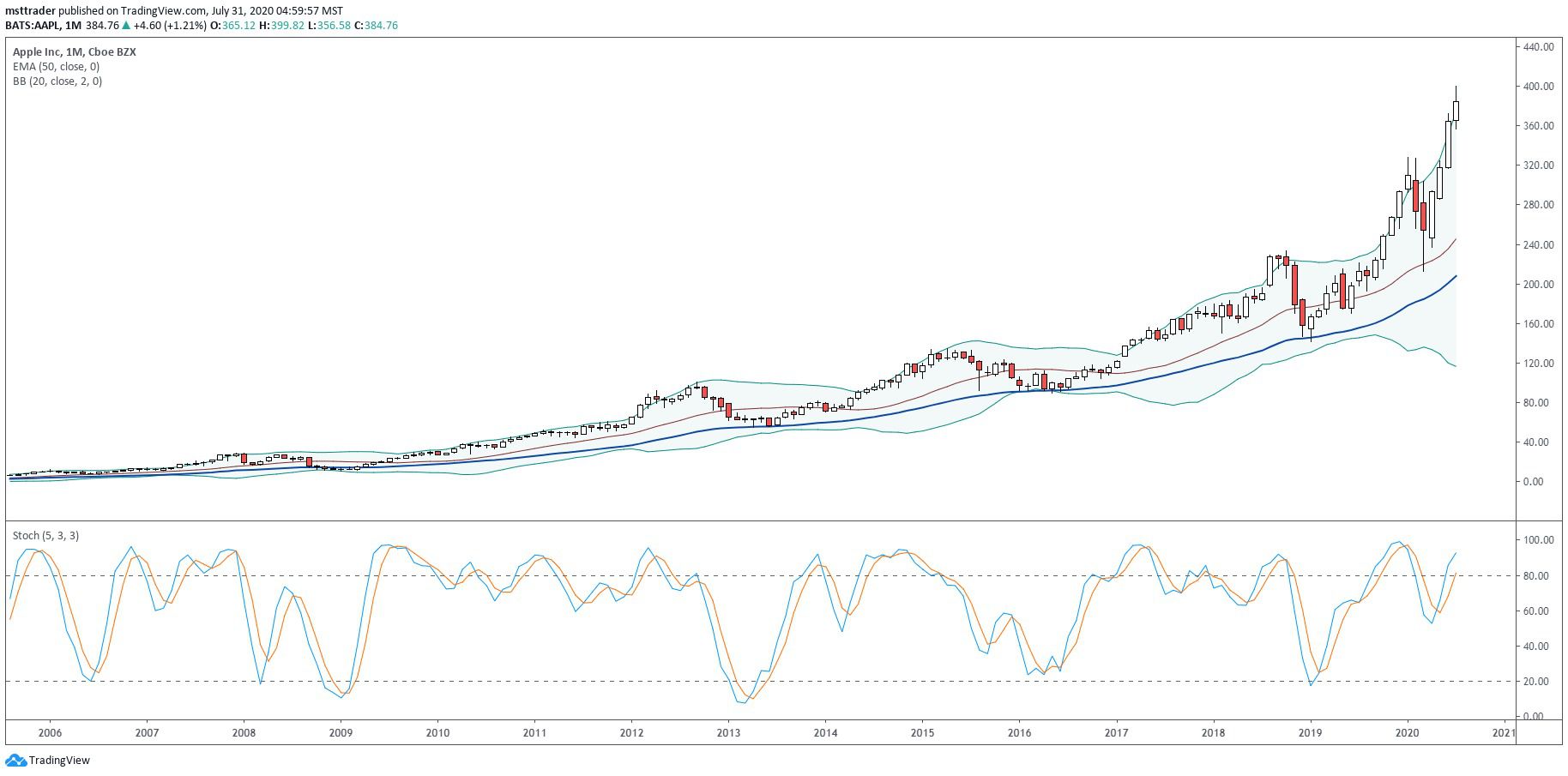Click the 2009 year label on time axis

[341, 733]
